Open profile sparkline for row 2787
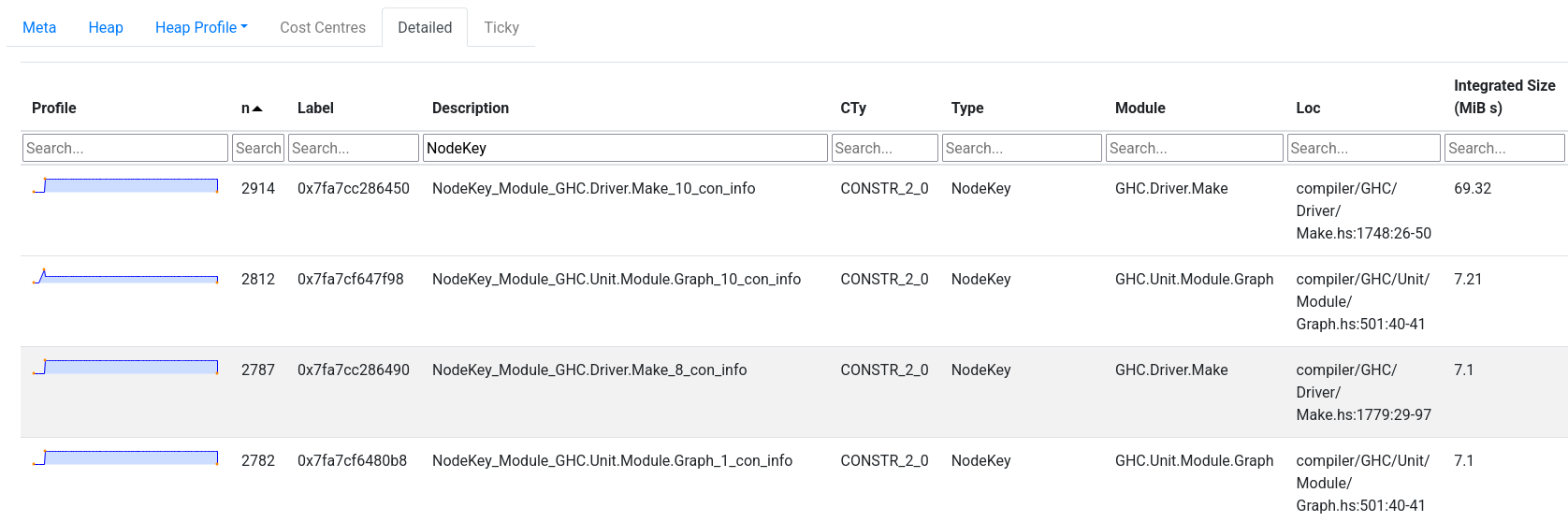Image resolution: width=1568 pixels, height=522 pixels. [x=125, y=367]
